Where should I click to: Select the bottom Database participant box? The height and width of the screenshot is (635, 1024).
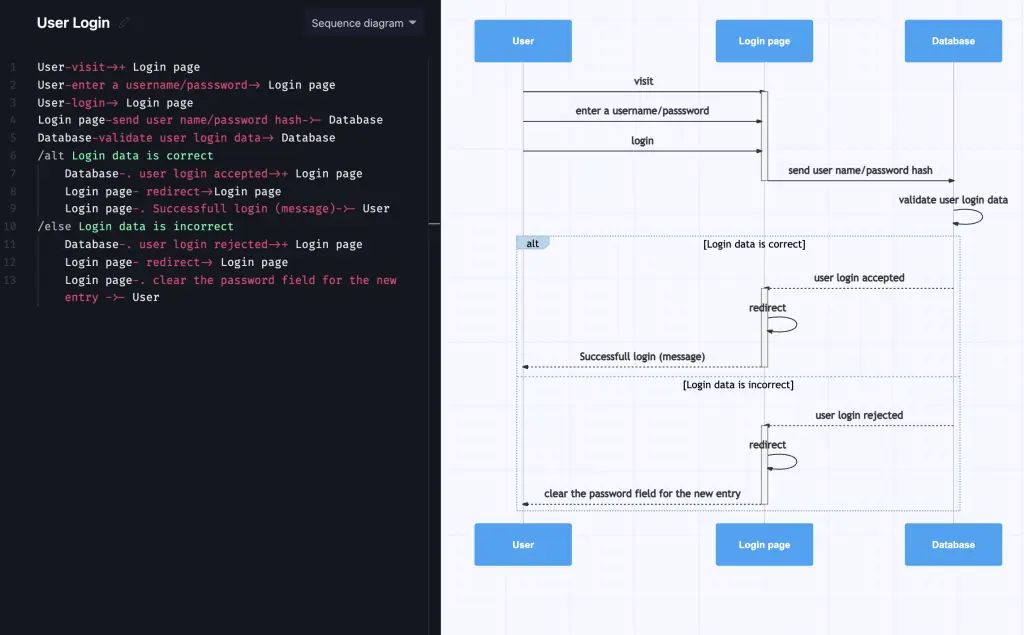[x=953, y=544]
